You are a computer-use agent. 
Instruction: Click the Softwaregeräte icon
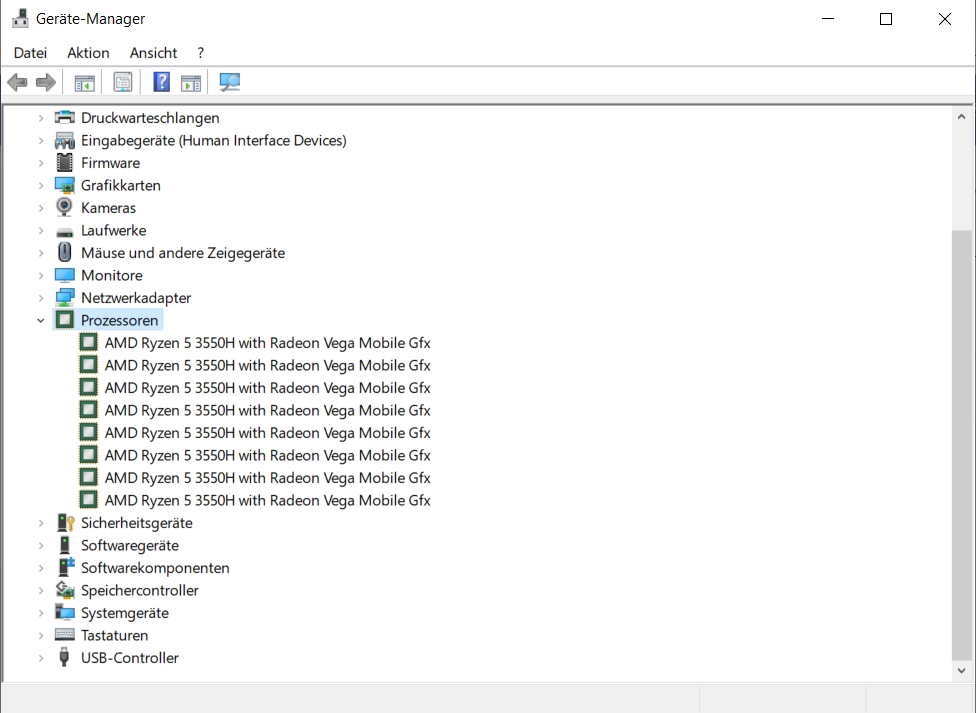pyautogui.click(x=65, y=545)
